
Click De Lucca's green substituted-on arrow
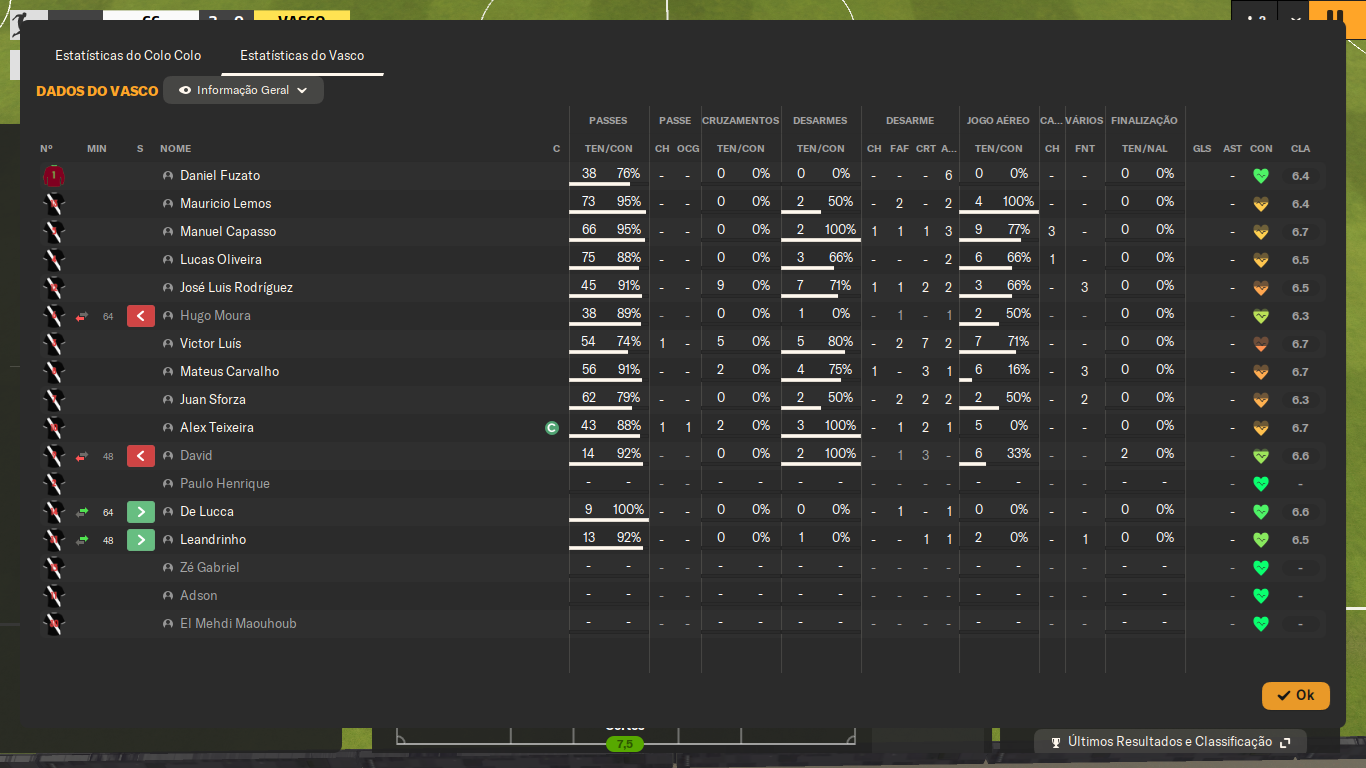[141, 512]
